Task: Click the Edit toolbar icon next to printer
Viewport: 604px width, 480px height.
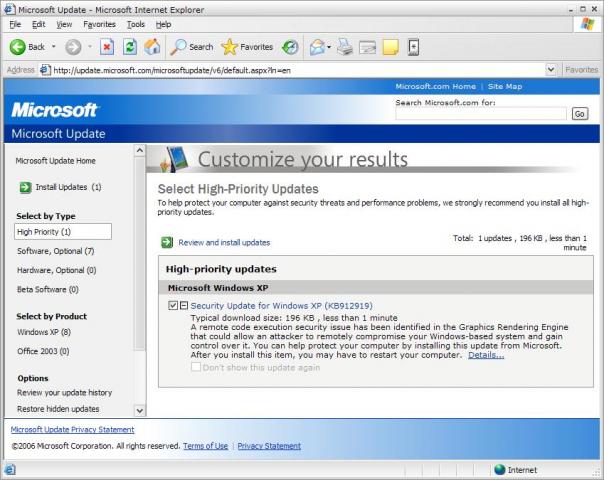Action: click(x=367, y=47)
